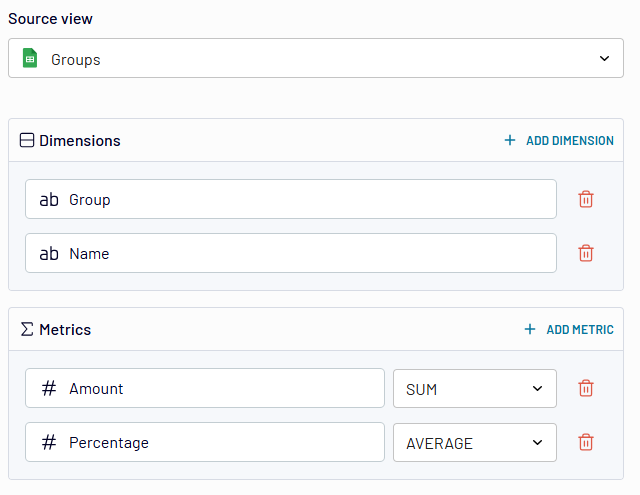Delete the Group dimension
The height and width of the screenshot is (495, 640).
click(x=586, y=199)
